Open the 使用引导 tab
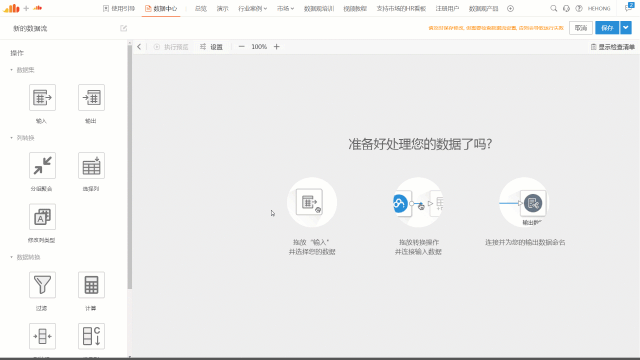Viewport: 640px width, 360px height. click(119, 9)
